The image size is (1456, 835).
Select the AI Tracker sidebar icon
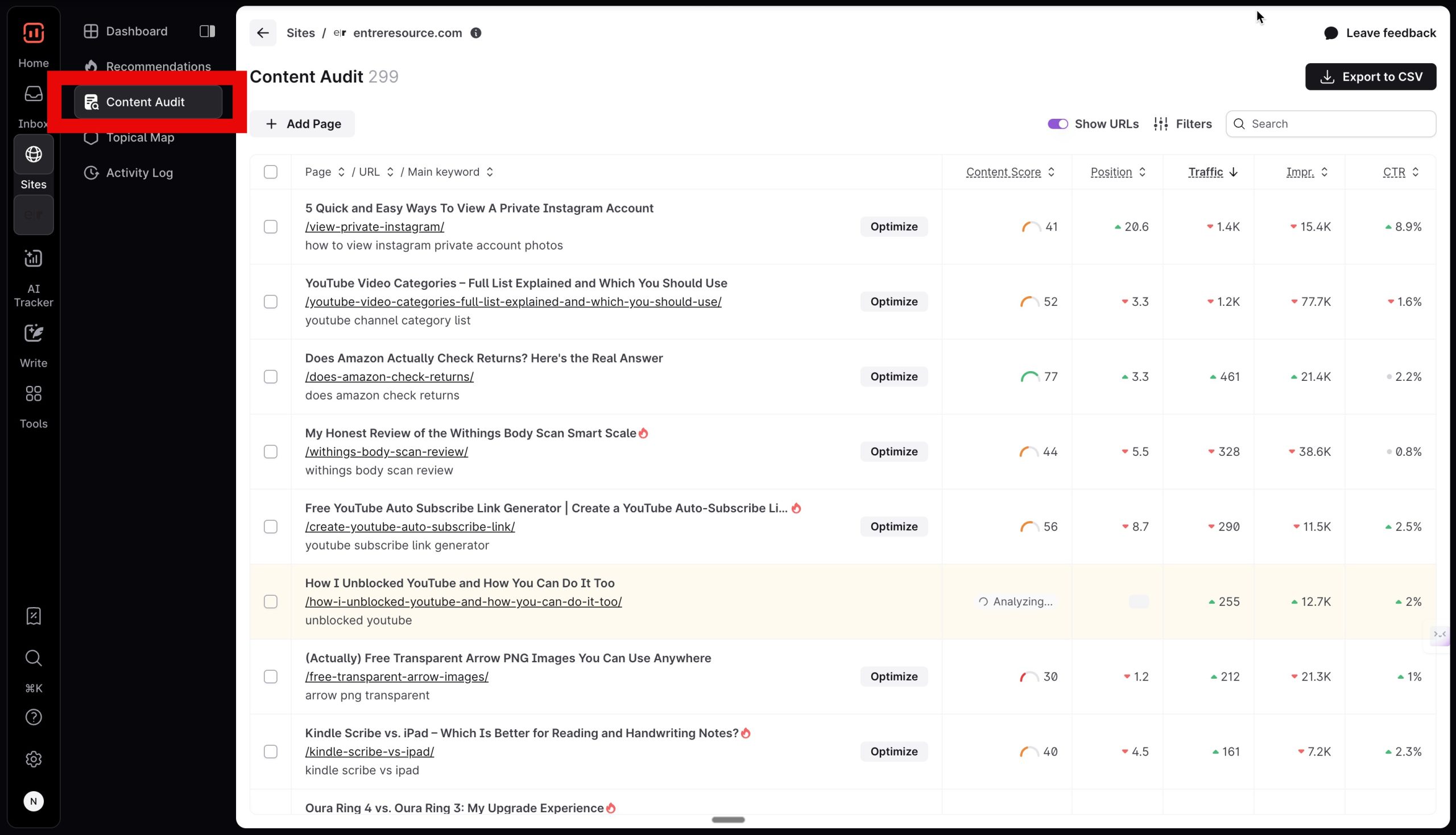[32, 259]
